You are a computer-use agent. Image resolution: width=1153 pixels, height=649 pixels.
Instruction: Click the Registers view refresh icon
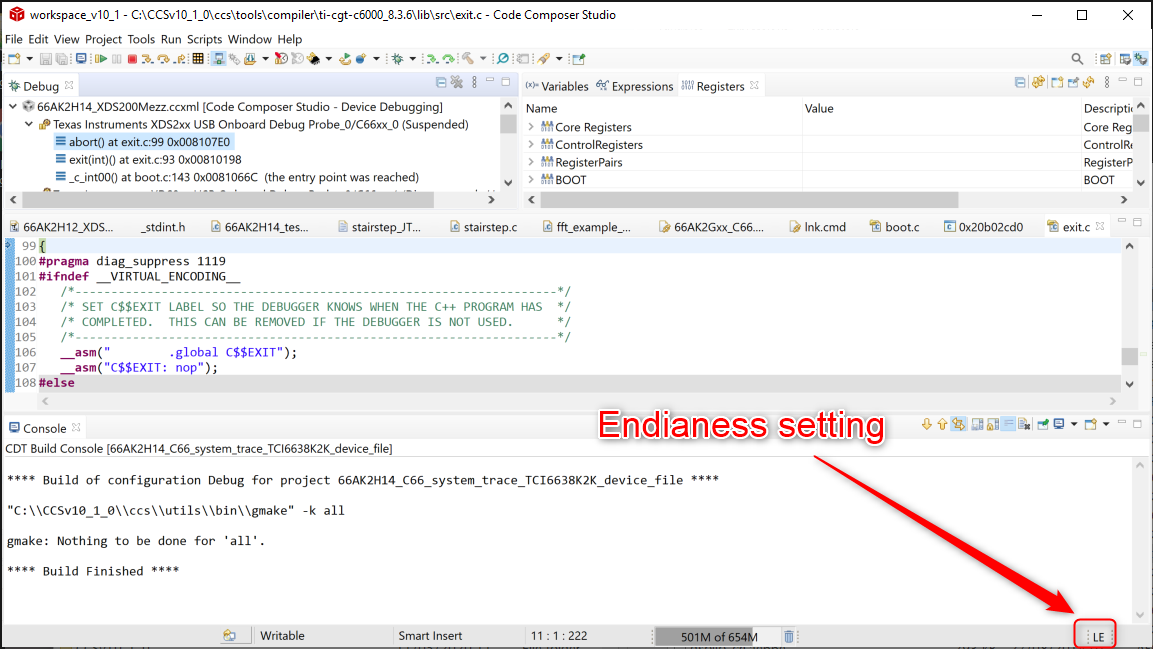click(x=1089, y=82)
